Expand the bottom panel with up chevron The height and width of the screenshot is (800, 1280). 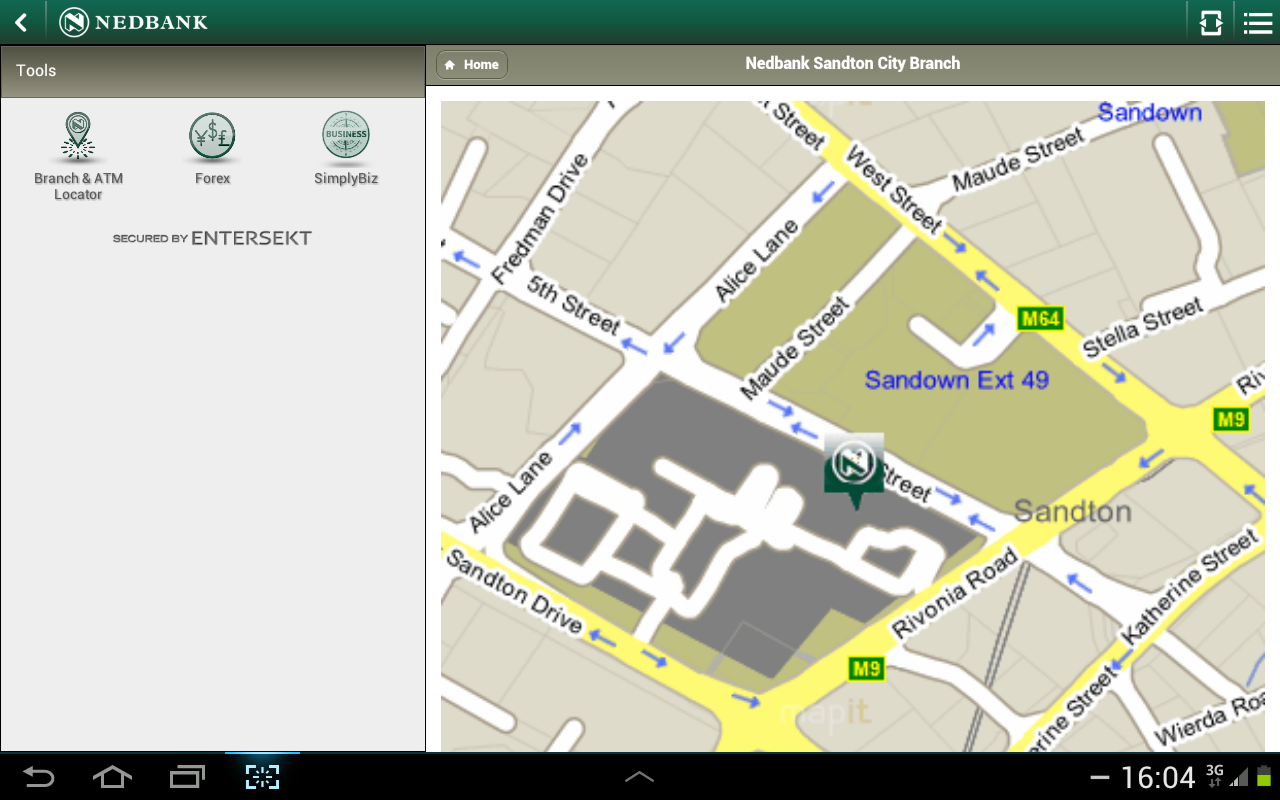pos(639,776)
